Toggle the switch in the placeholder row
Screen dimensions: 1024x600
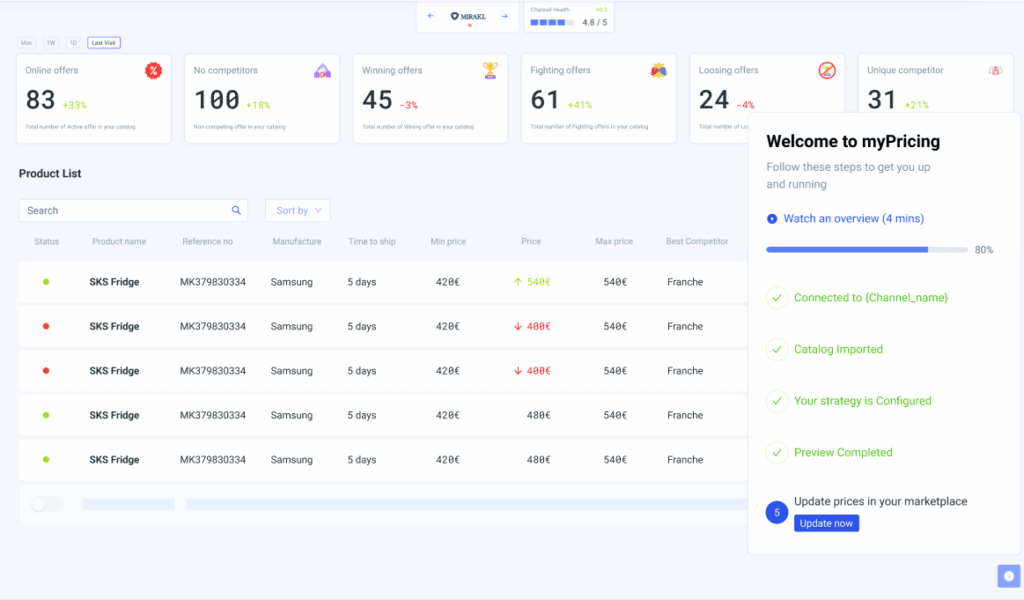click(x=46, y=504)
